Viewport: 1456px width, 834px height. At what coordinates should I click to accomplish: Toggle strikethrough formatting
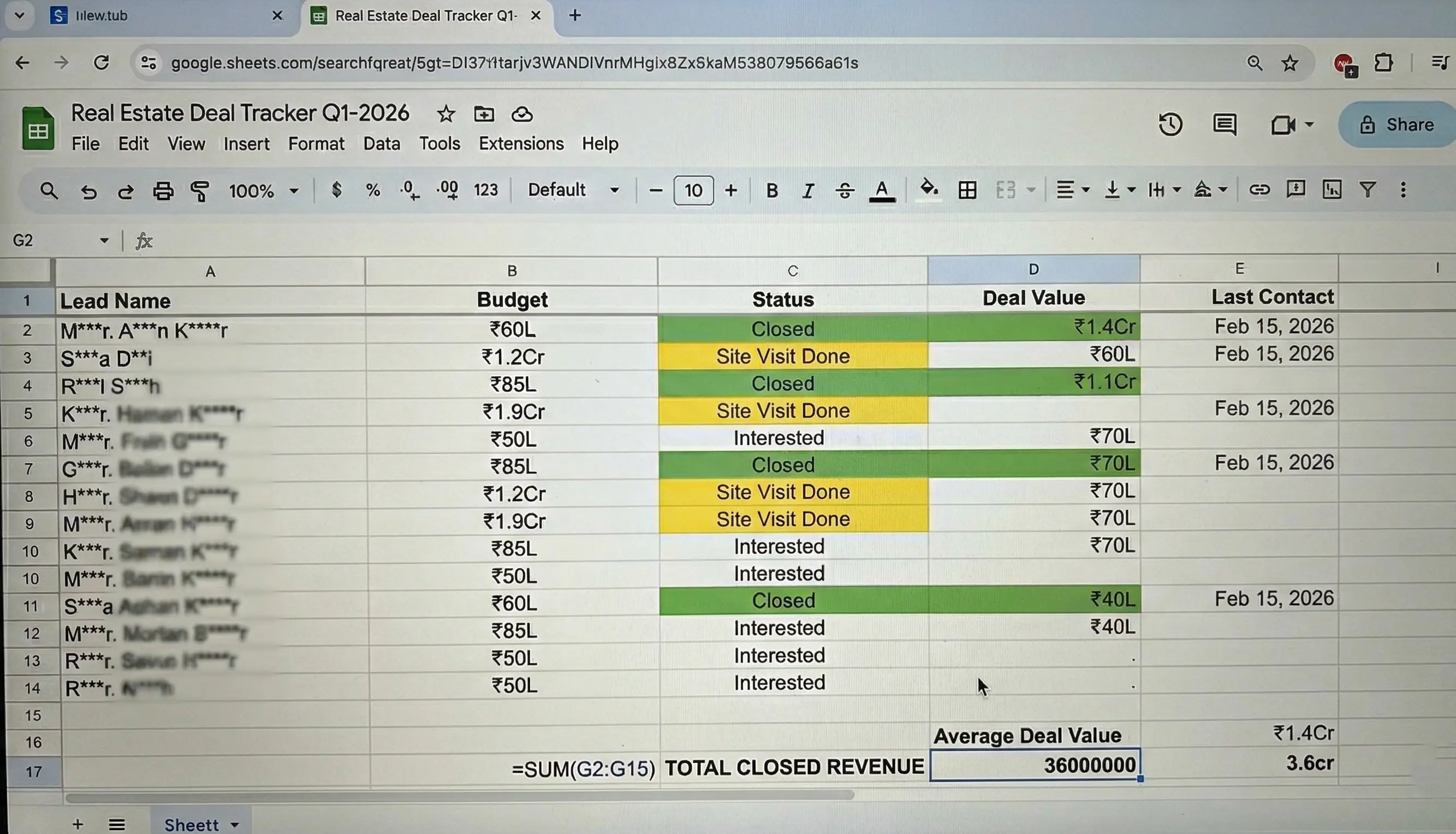(x=845, y=191)
